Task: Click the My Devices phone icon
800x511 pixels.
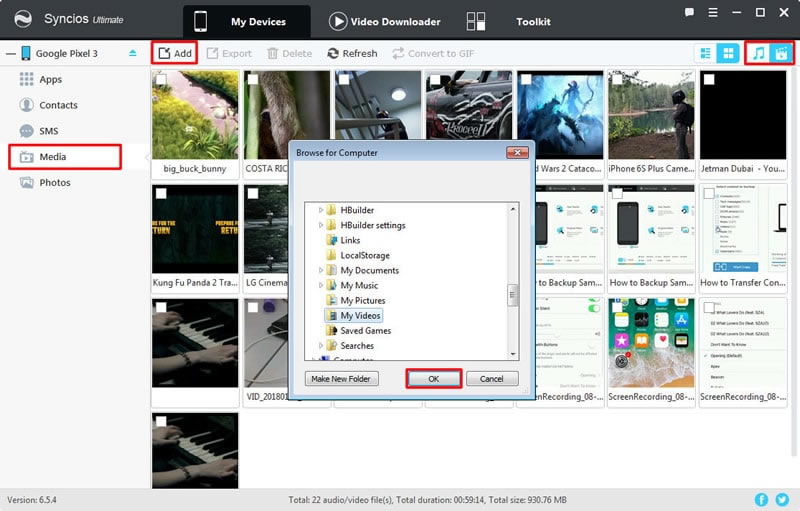Action: 201,21
